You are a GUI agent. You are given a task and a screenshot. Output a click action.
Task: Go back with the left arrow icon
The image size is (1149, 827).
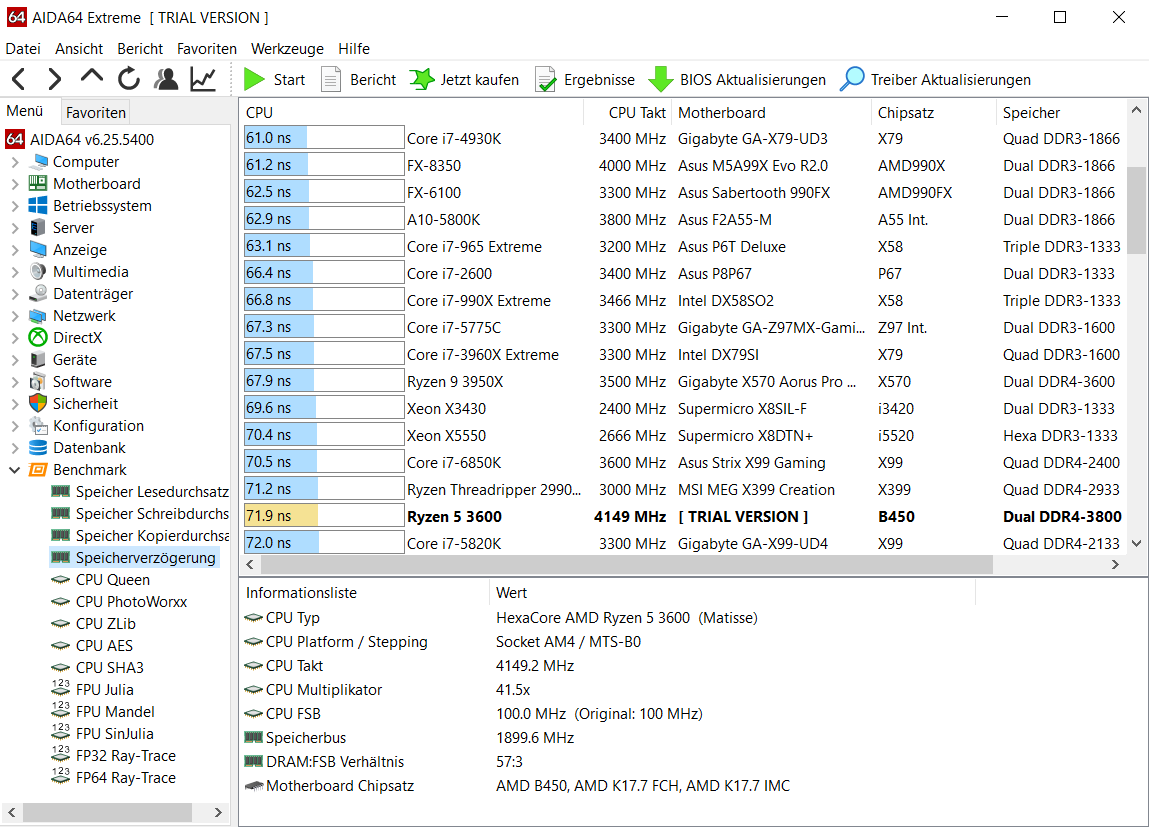19,79
